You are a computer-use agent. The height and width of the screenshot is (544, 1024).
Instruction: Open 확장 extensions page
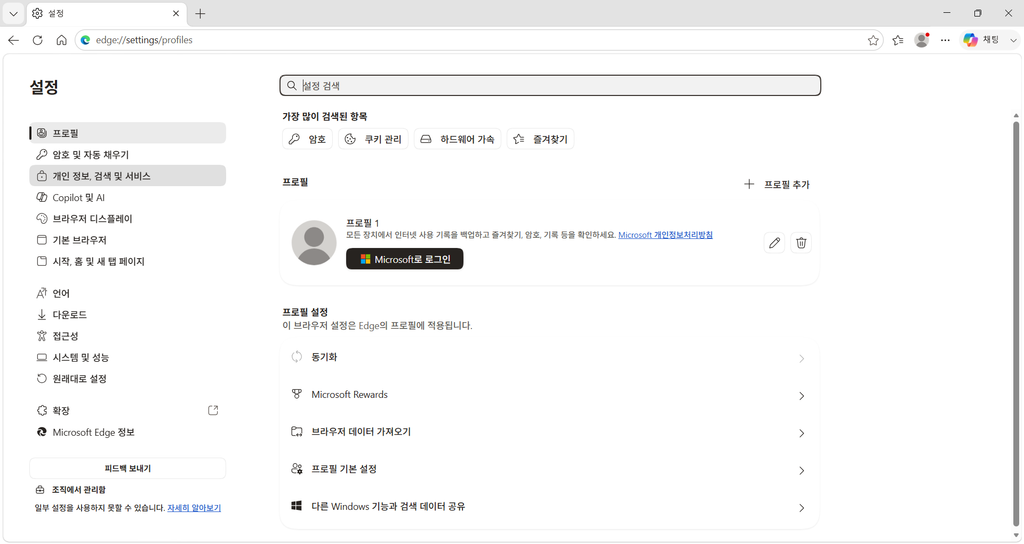(127, 410)
